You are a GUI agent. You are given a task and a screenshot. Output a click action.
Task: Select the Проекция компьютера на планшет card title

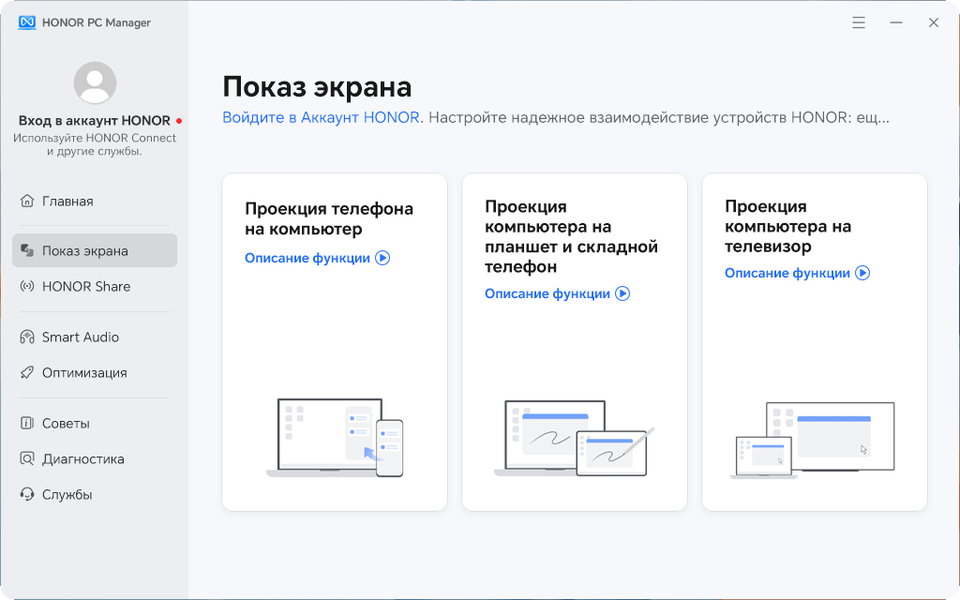[571, 236]
